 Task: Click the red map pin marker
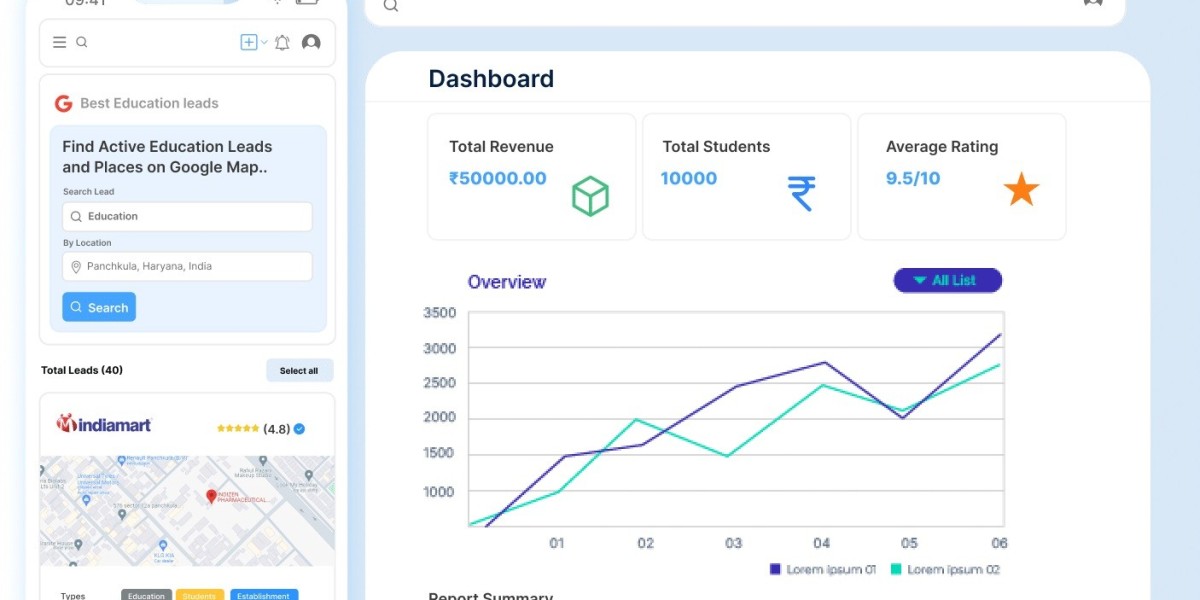(211, 496)
